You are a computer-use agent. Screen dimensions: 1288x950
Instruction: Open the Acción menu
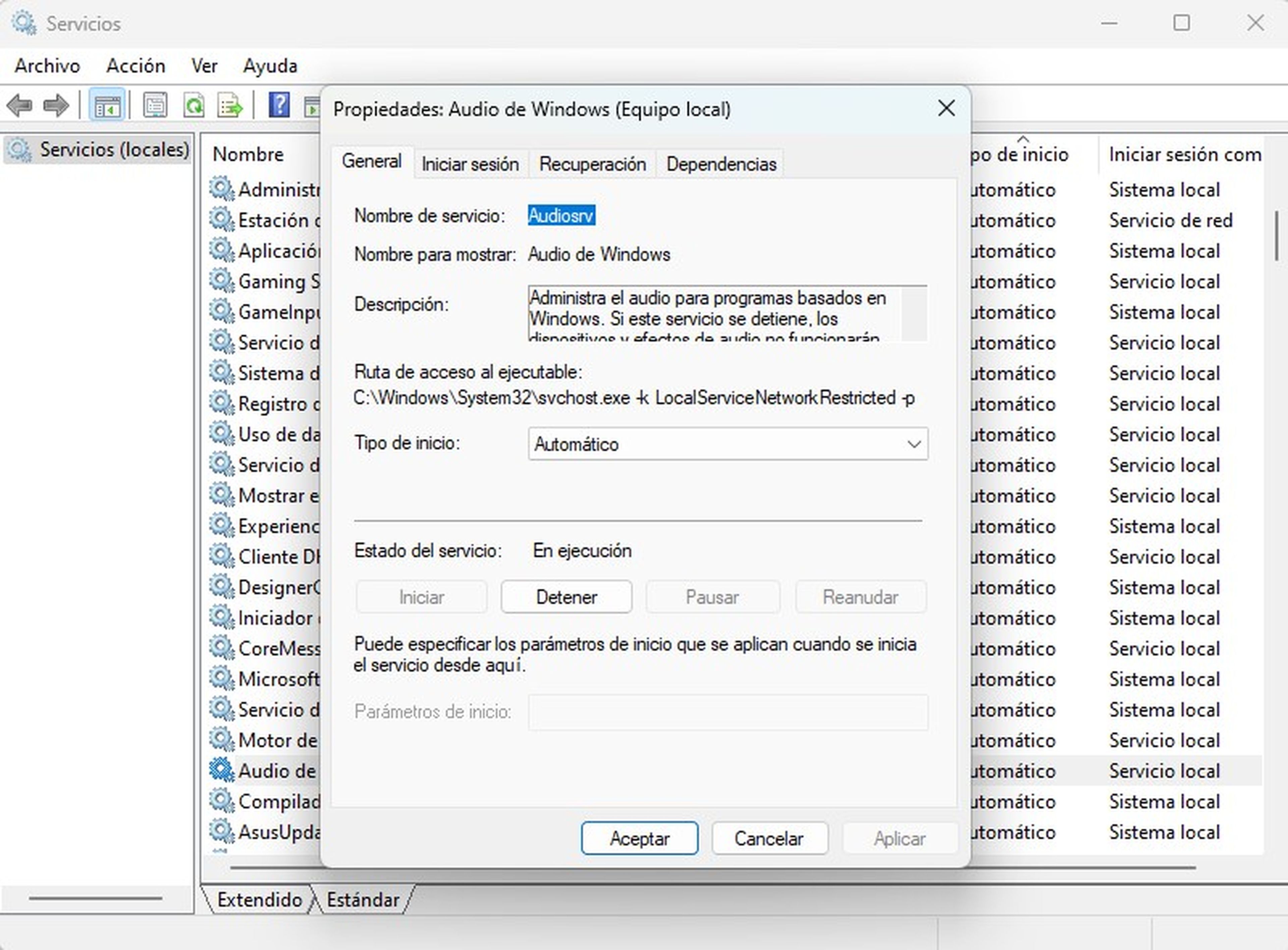(x=136, y=66)
